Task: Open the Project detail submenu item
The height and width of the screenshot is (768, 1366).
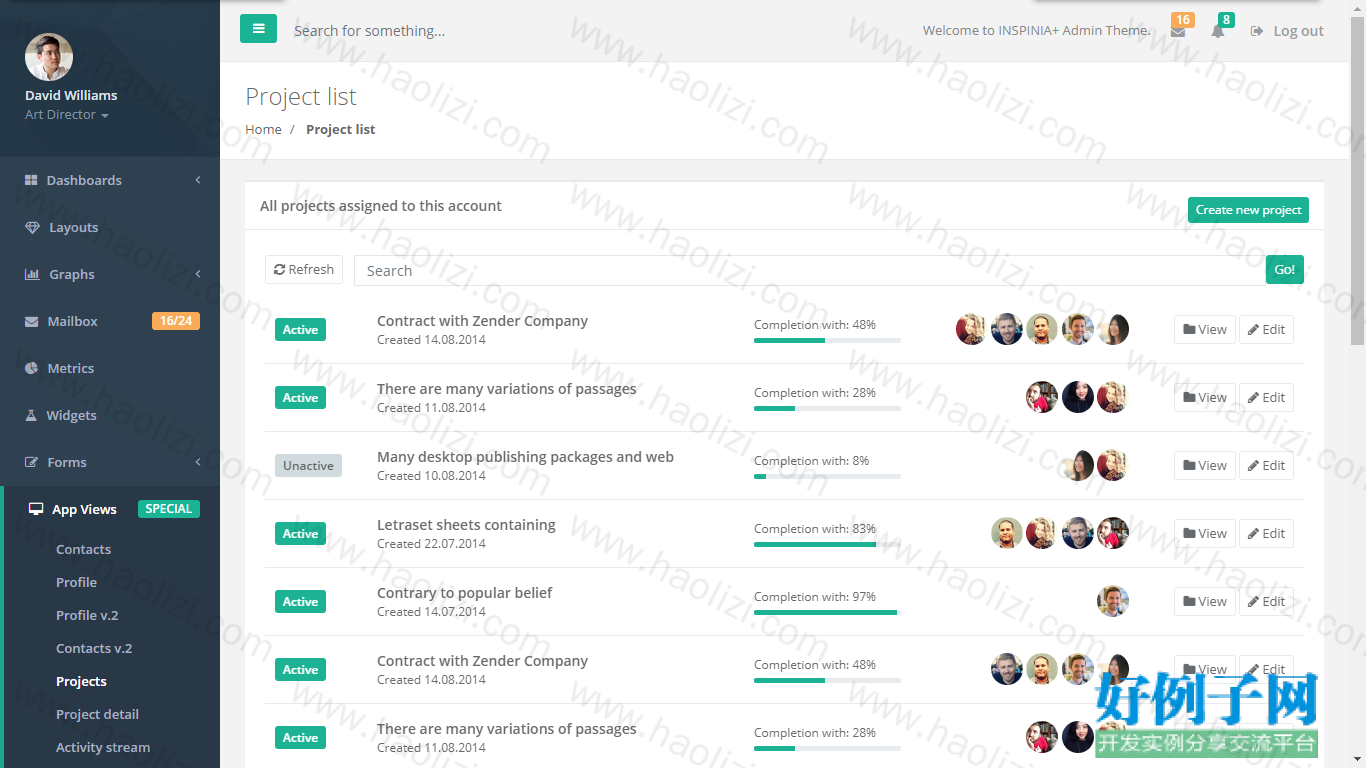Action: tap(97, 714)
